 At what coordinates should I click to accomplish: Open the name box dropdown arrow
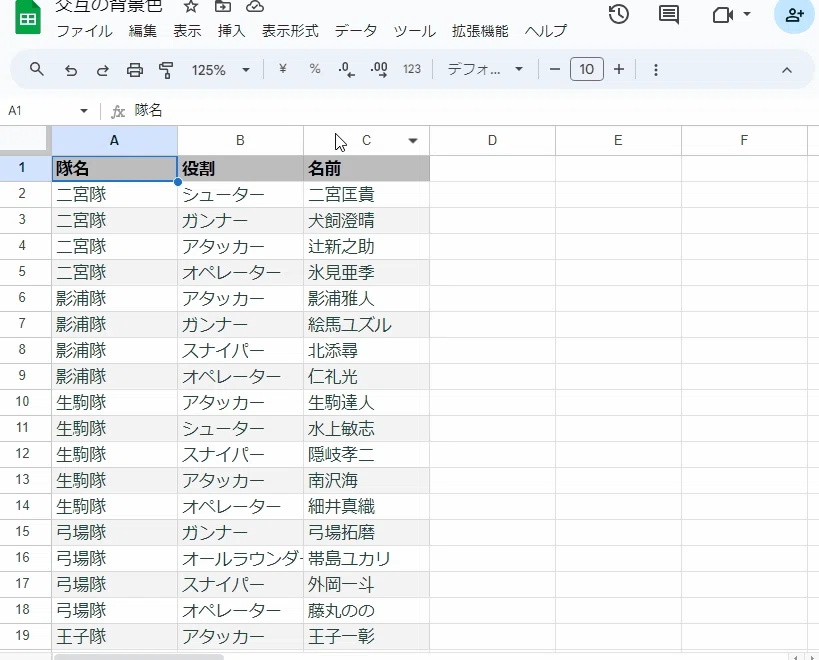[84, 111]
